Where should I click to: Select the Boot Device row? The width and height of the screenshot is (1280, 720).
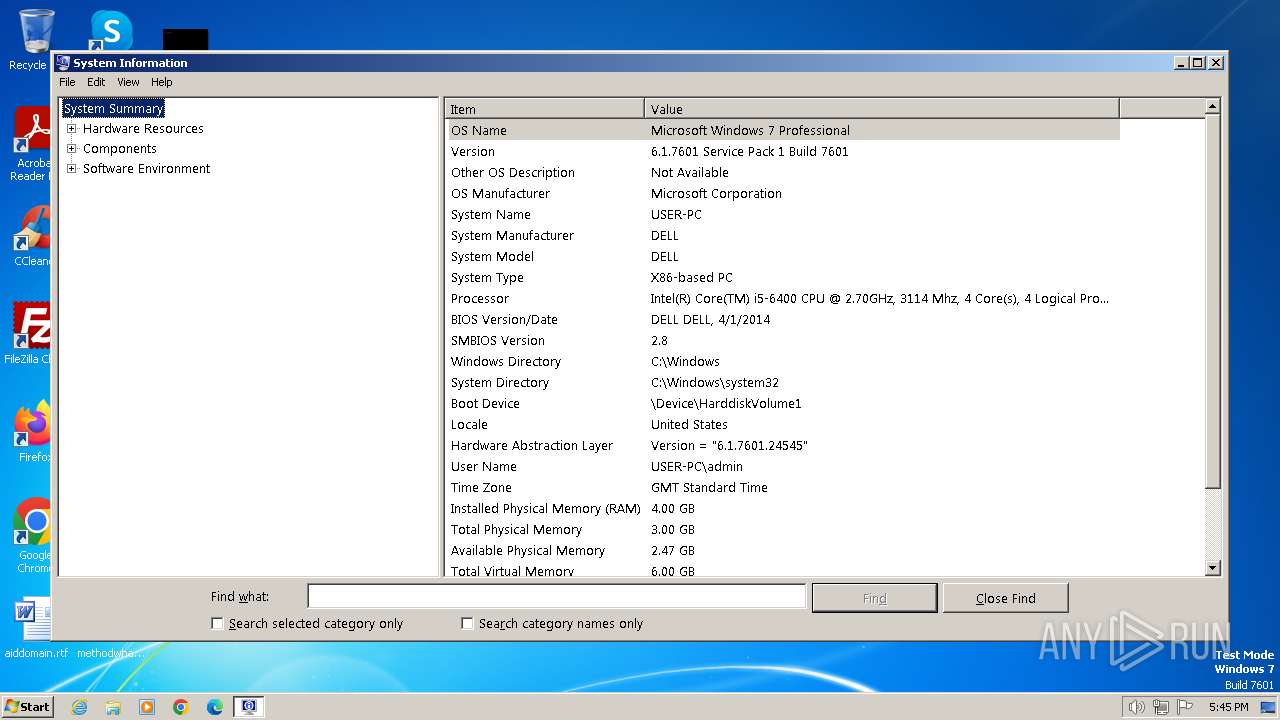coord(783,403)
